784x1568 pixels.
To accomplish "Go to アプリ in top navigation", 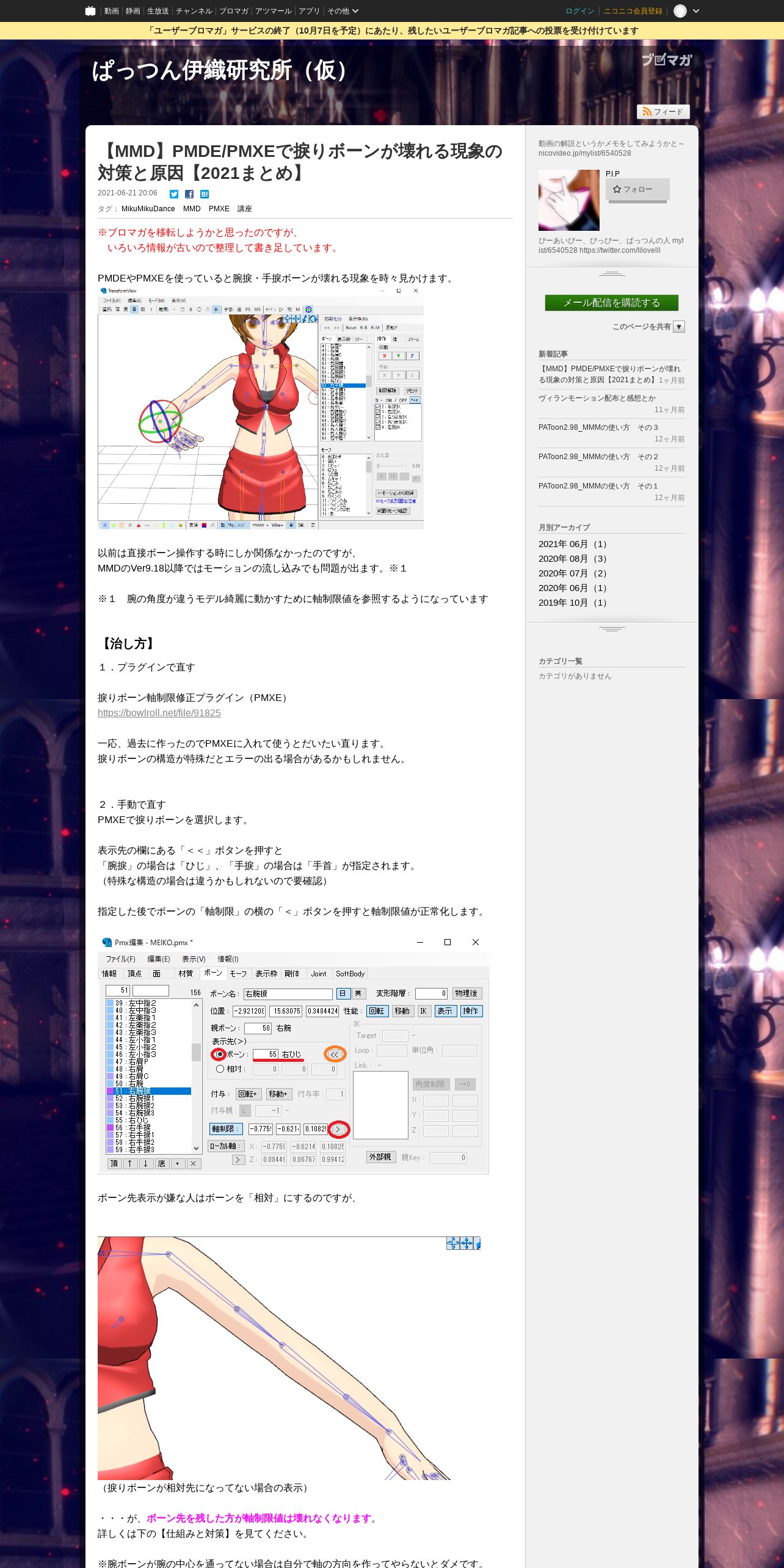I will (309, 11).
